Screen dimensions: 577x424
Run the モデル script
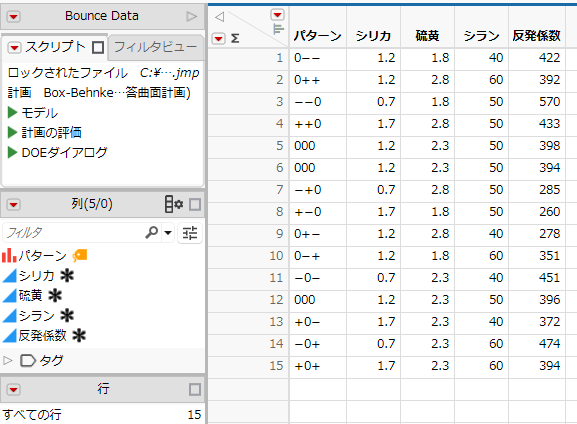coord(13,113)
